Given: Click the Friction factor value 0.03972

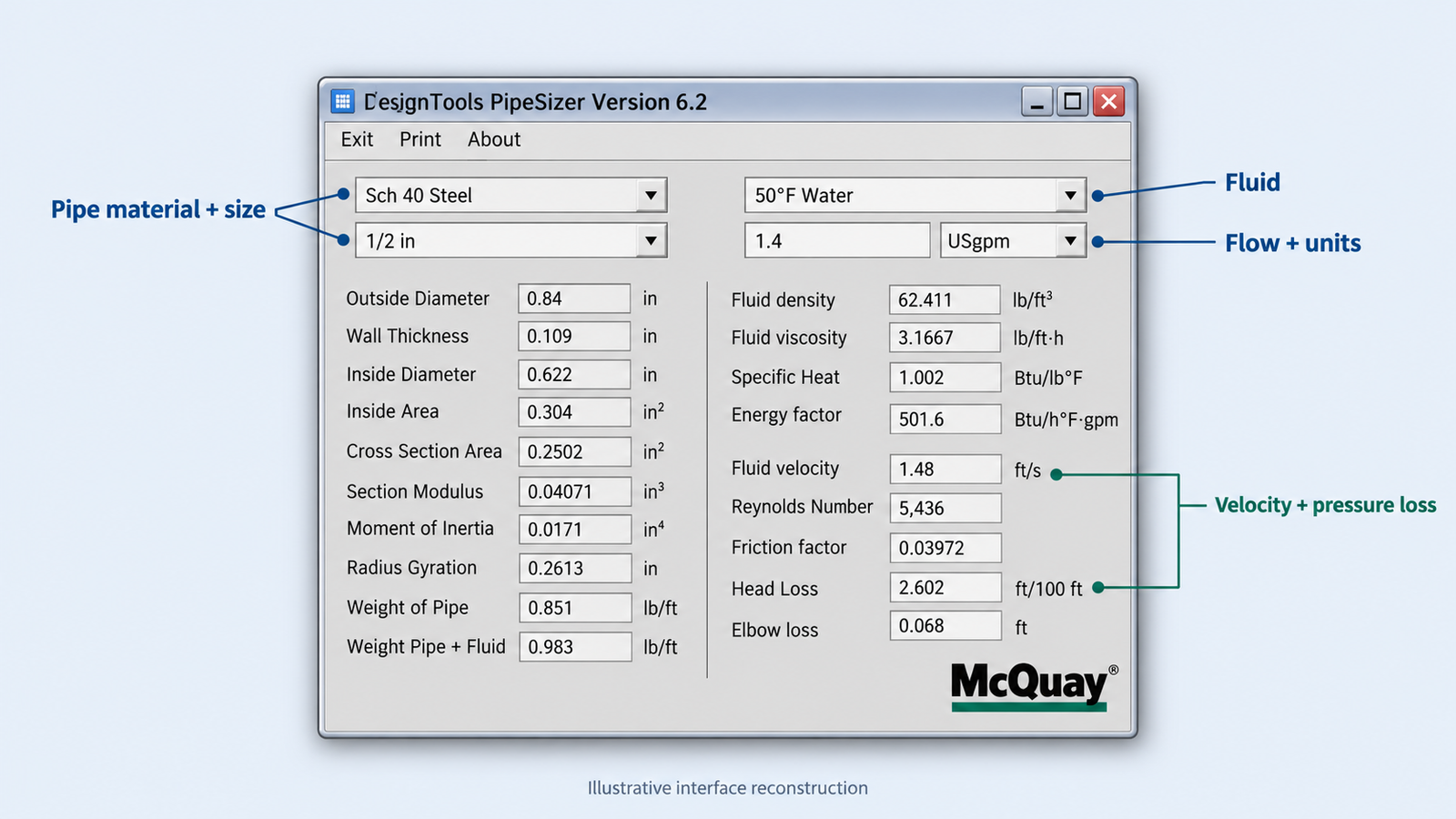Looking at the screenshot, I should (945, 548).
